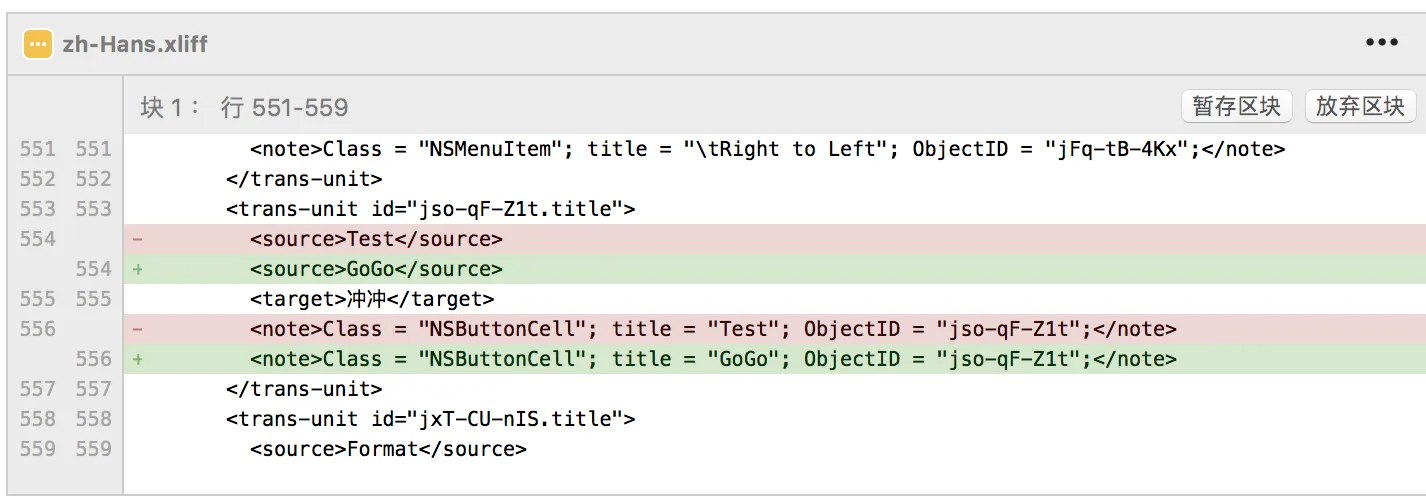Click the trans-unit id jxT-CU-nIS.title line
This screenshot has width=1426, height=504.
(x=431, y=419)
